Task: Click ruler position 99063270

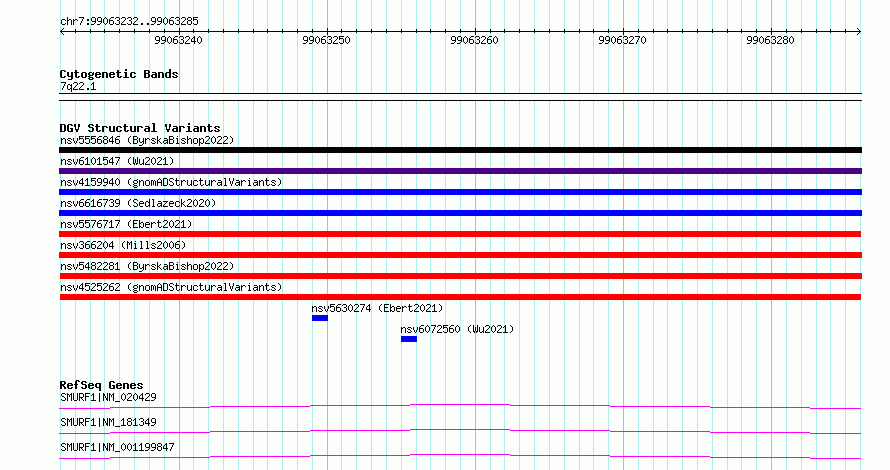Action: click(x=623, y=40)
